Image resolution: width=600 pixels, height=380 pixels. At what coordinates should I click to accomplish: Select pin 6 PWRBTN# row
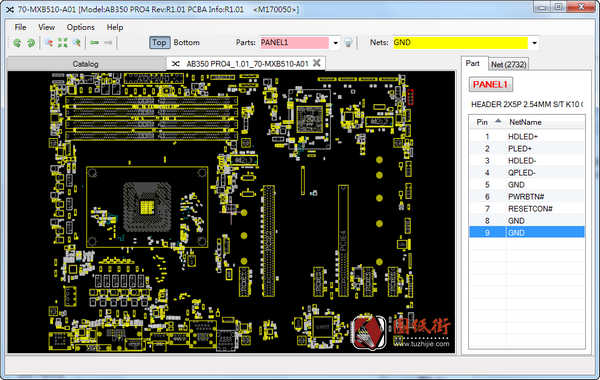527,197
